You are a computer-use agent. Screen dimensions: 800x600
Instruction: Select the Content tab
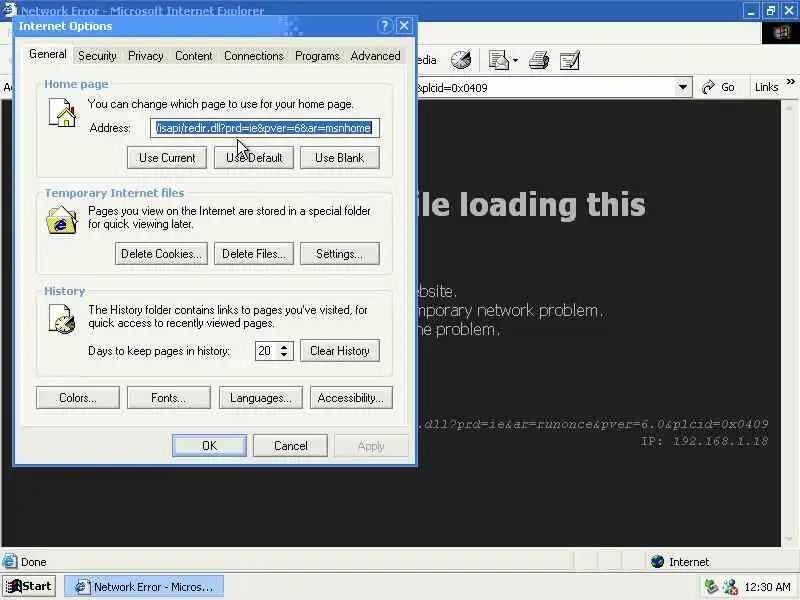pyautogui.click(x=193, y=56)
